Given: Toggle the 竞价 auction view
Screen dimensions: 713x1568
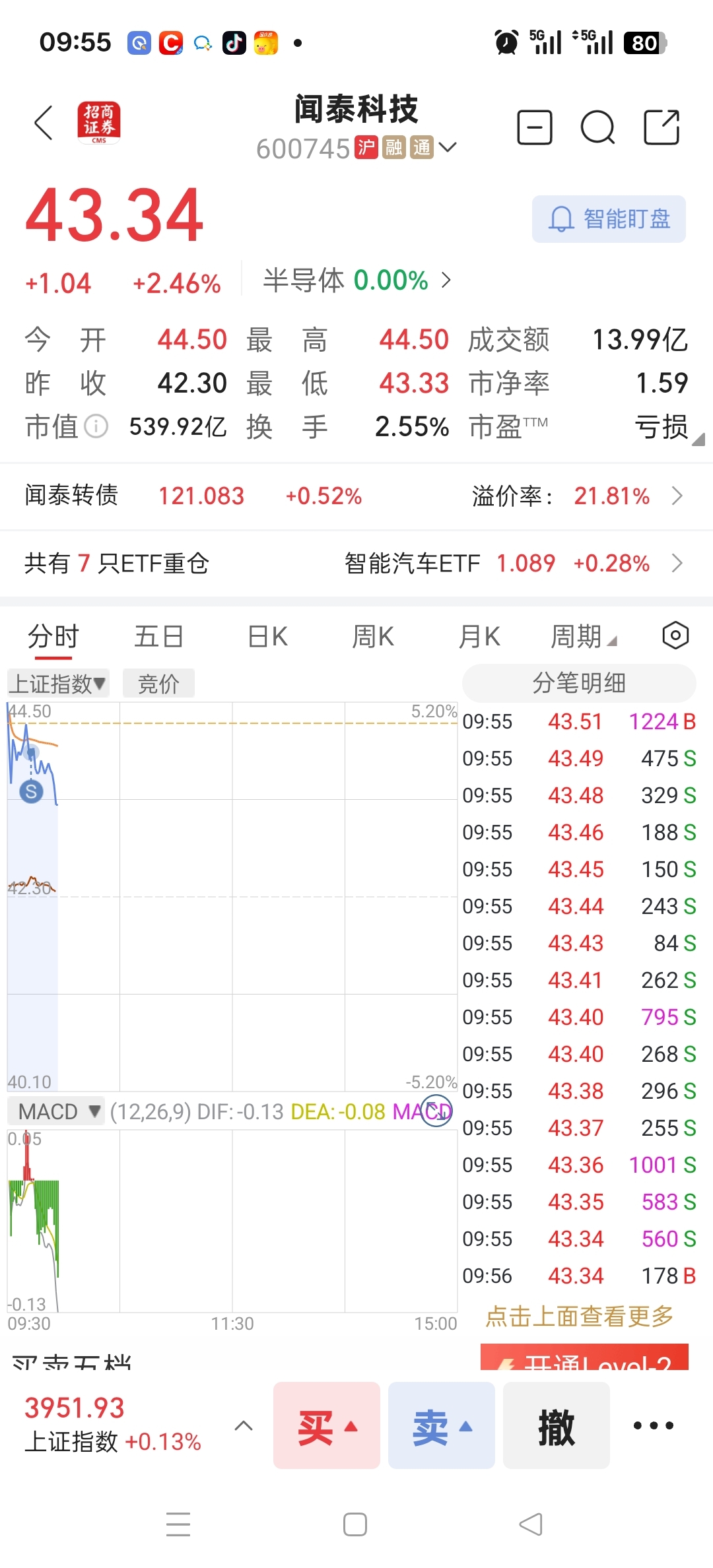Looking at the screenshot, I should click(x=158, y=684).
